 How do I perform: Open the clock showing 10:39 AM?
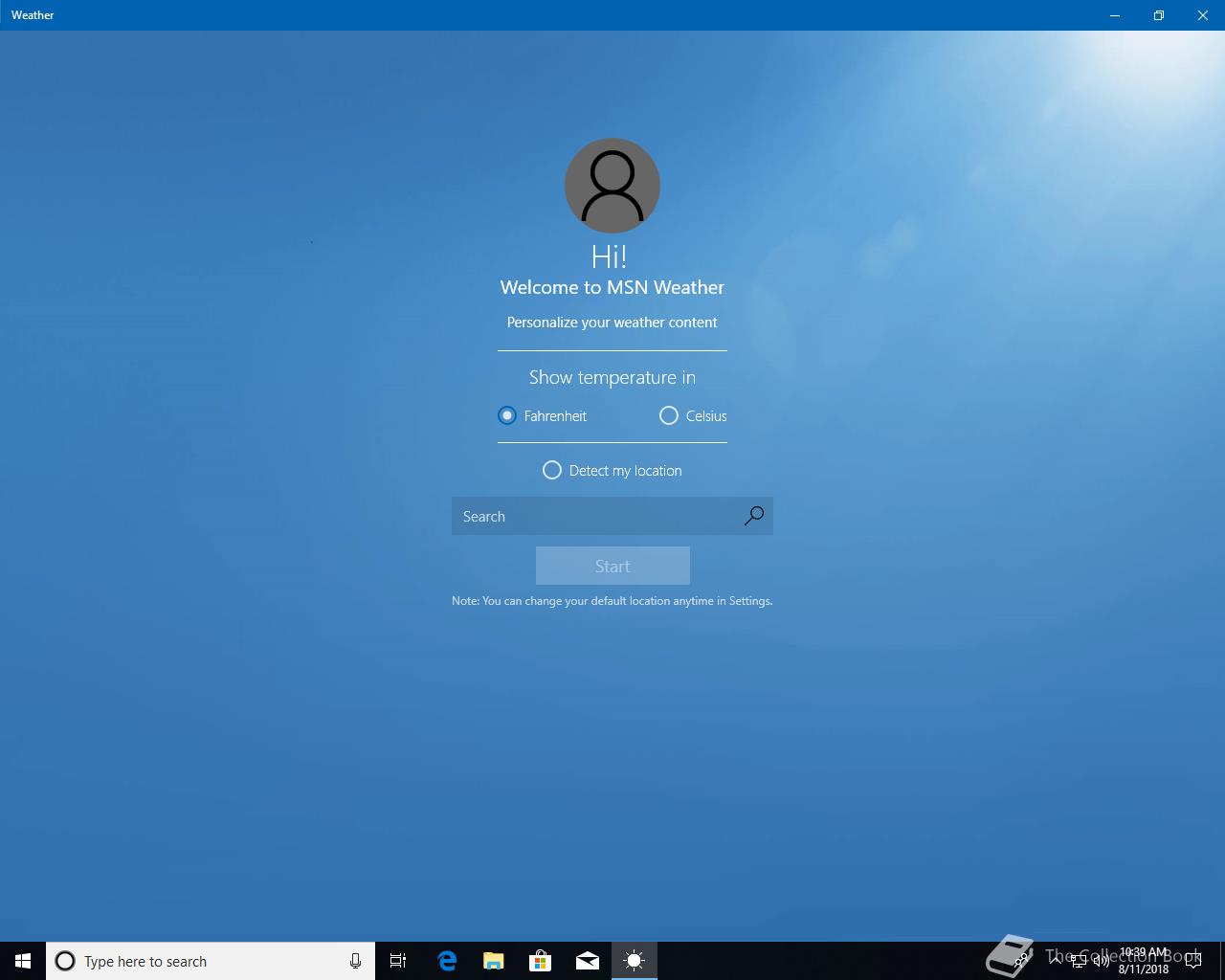1144,961
